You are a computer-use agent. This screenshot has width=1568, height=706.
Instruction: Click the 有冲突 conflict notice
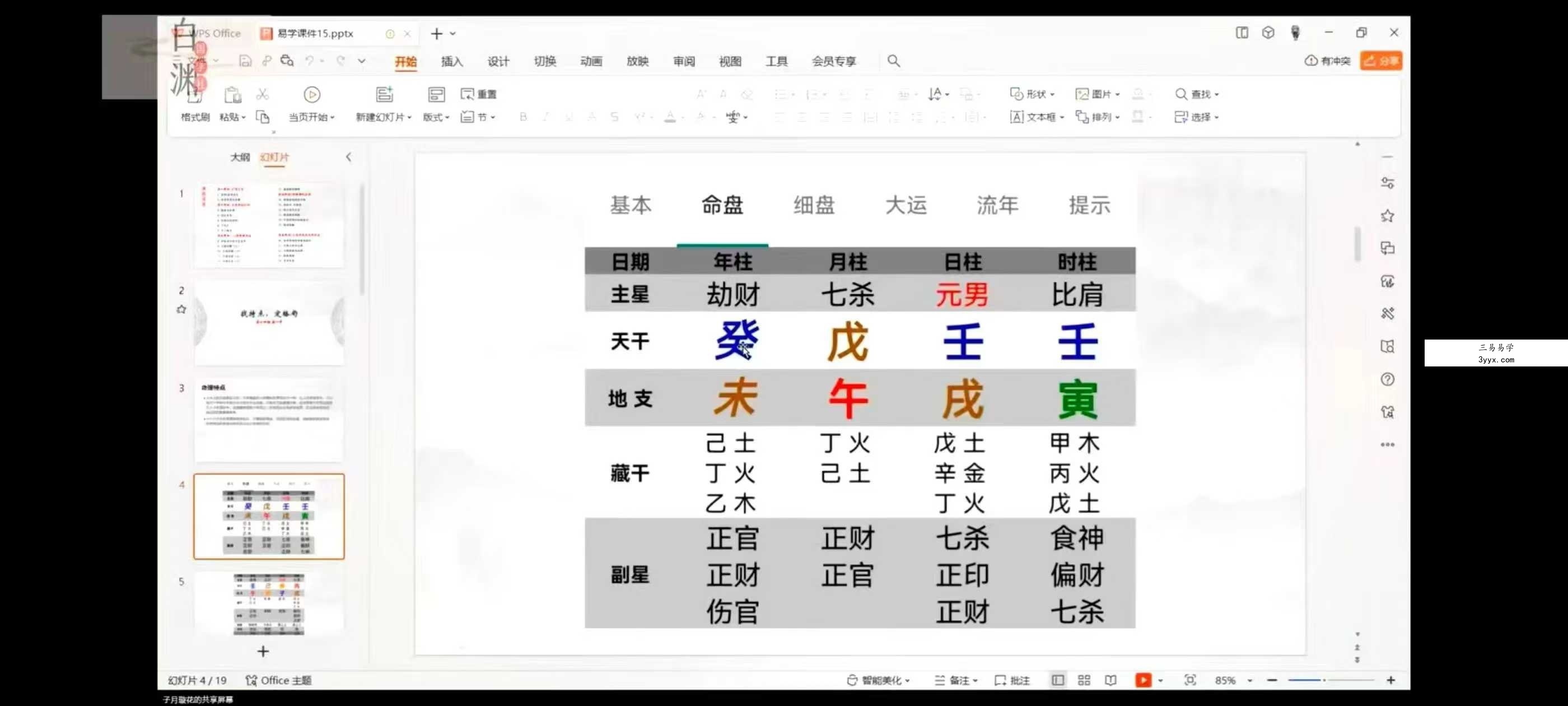pos(1328,61)
